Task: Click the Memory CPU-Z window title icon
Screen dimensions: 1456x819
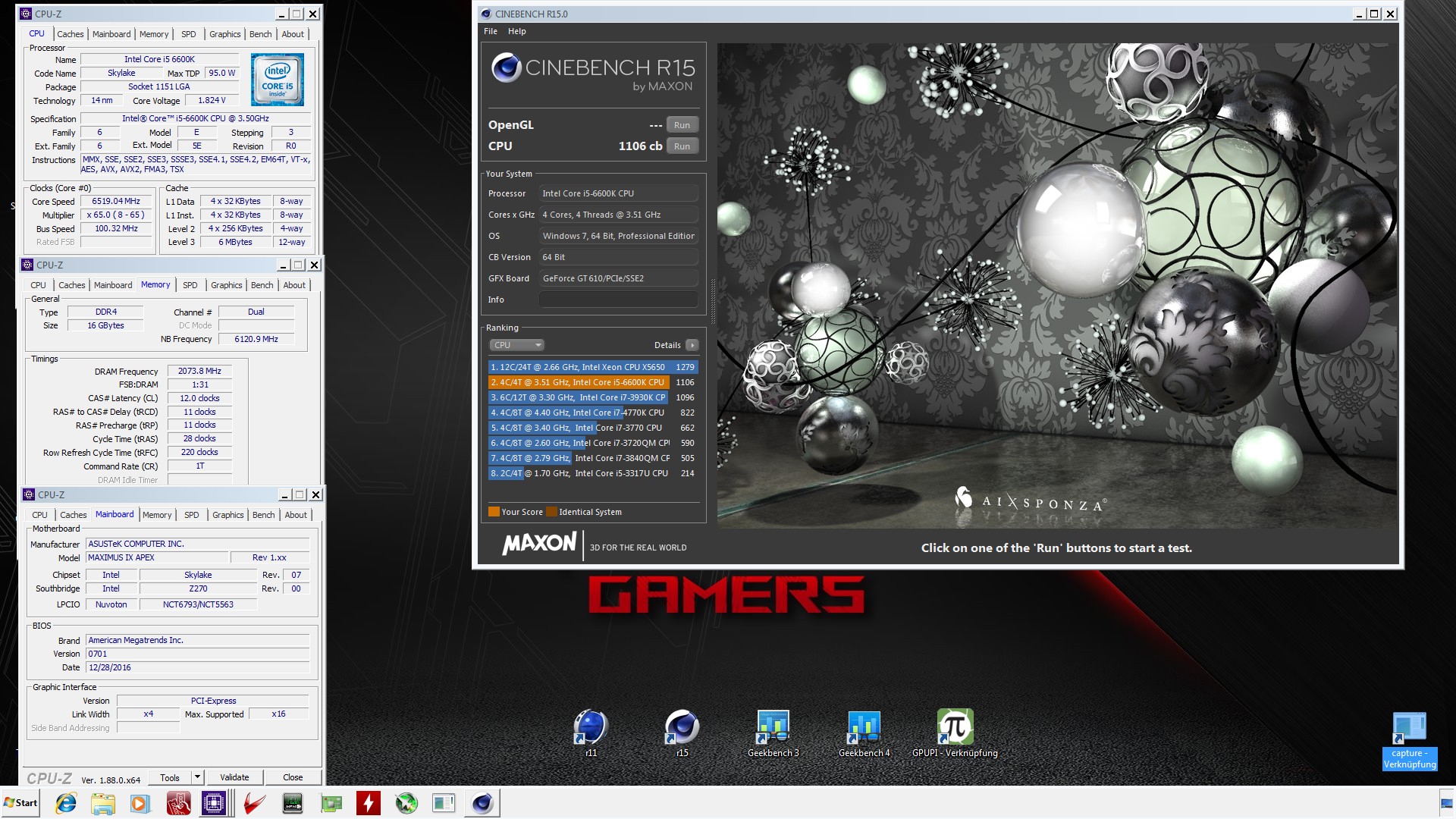Action: (x=27, y=265)
